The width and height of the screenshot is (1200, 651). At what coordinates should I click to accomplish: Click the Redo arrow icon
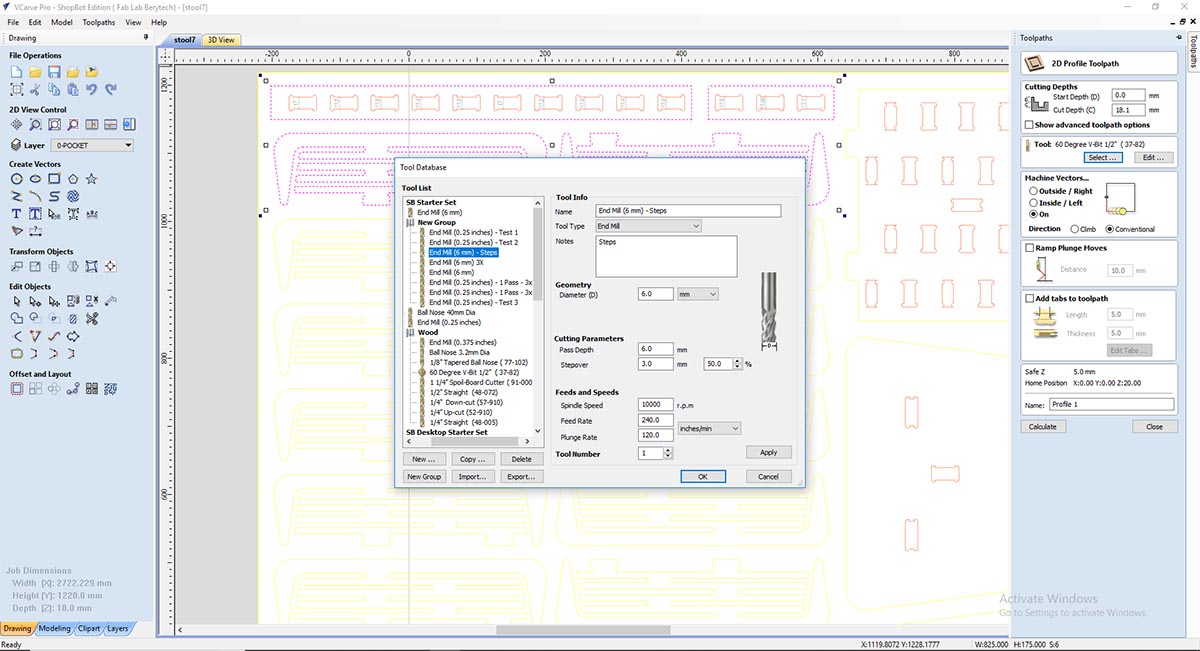coord(111,90)
